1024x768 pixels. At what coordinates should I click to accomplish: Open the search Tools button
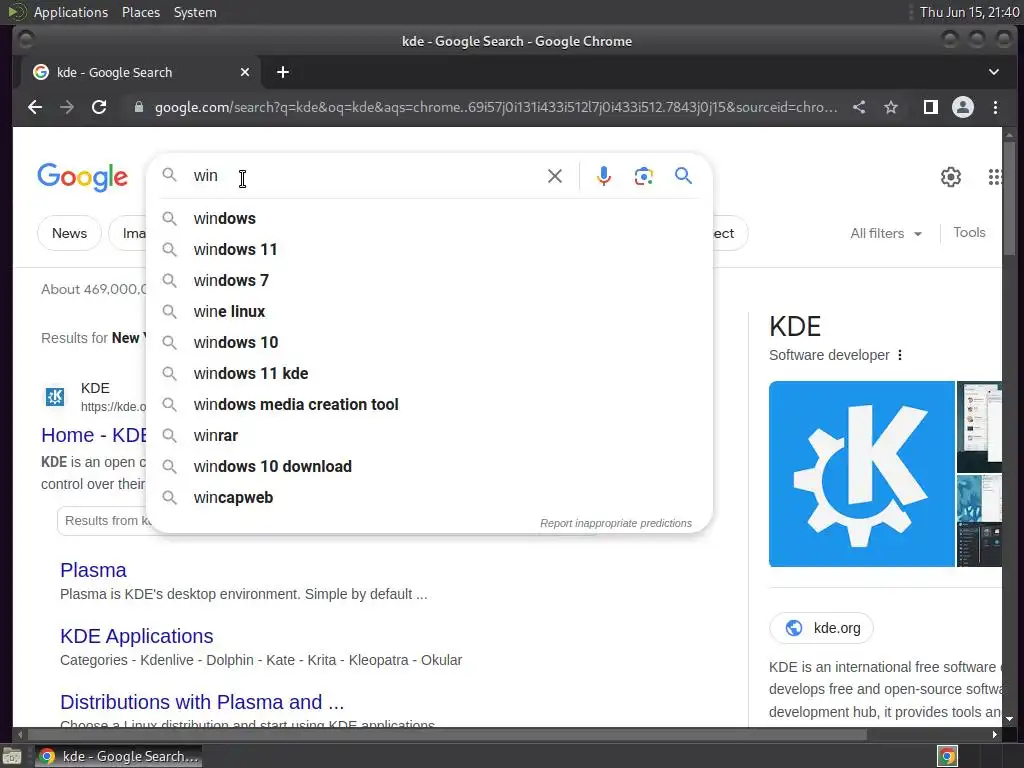click(969, 232)
